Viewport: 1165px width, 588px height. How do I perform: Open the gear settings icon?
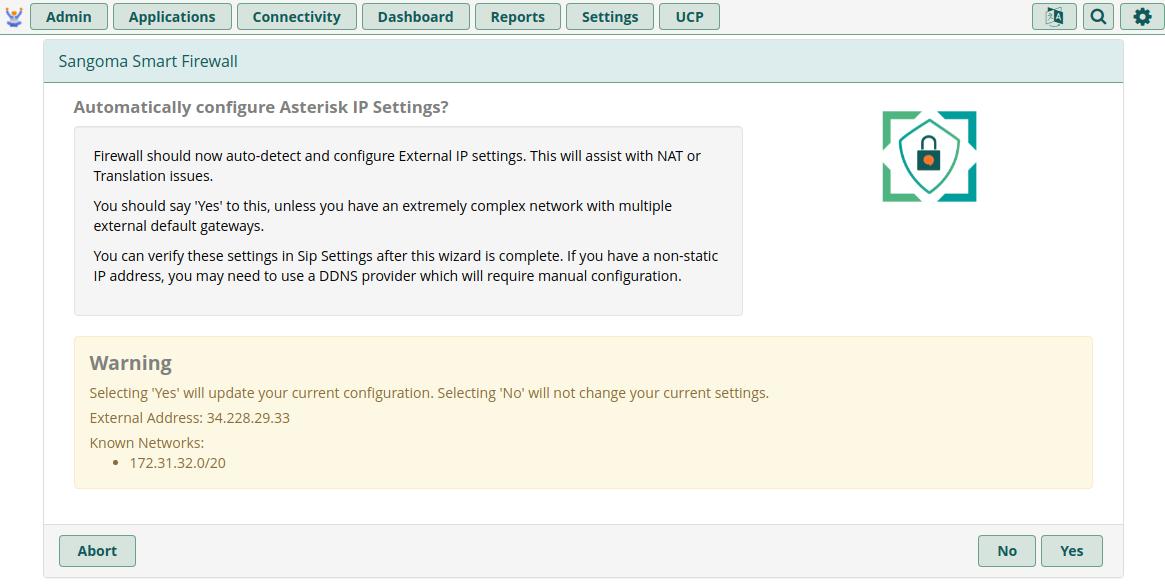(1142, 17)
